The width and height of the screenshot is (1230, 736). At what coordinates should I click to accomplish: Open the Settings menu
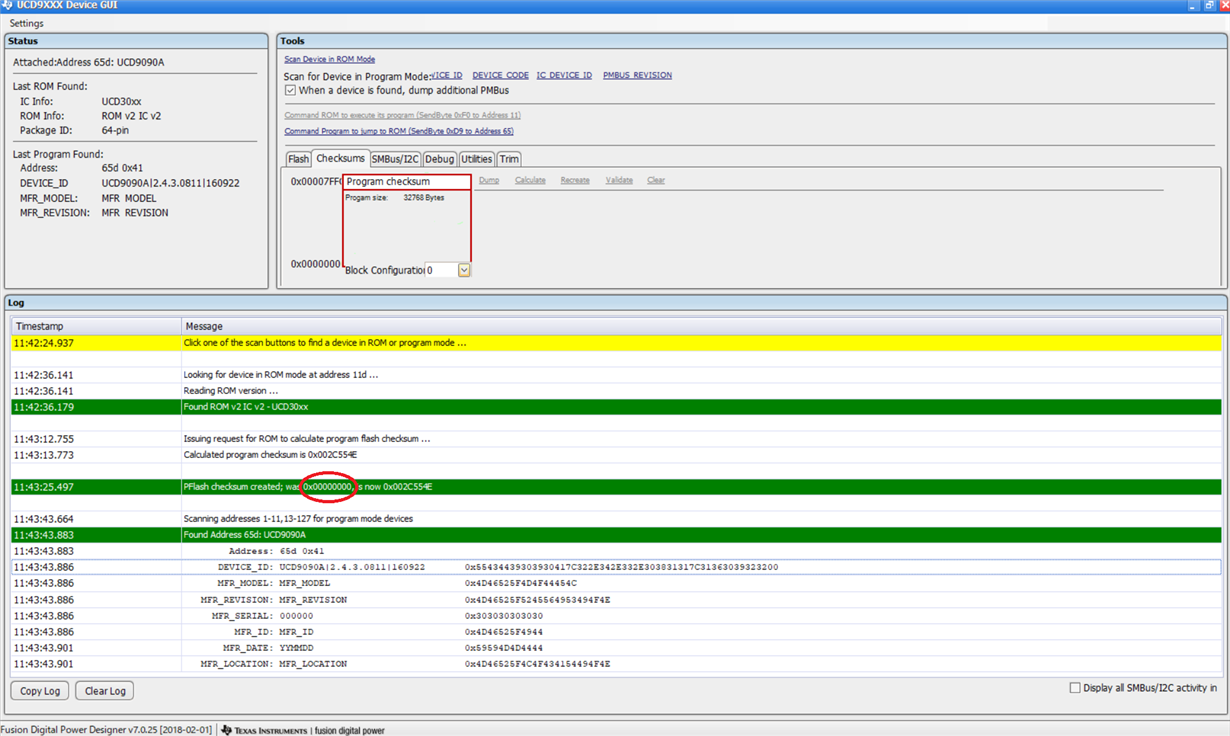pyautogui.click(x=26, y=23)
